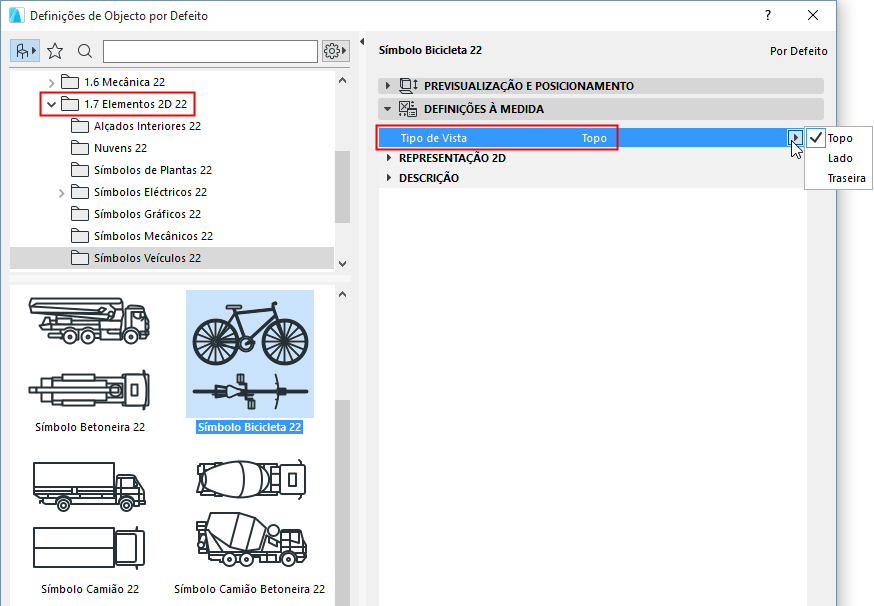Click the Símbolo Bicicleta 22 header title
The width and height of the screenshot is (874, 606).
click(430, 50)
